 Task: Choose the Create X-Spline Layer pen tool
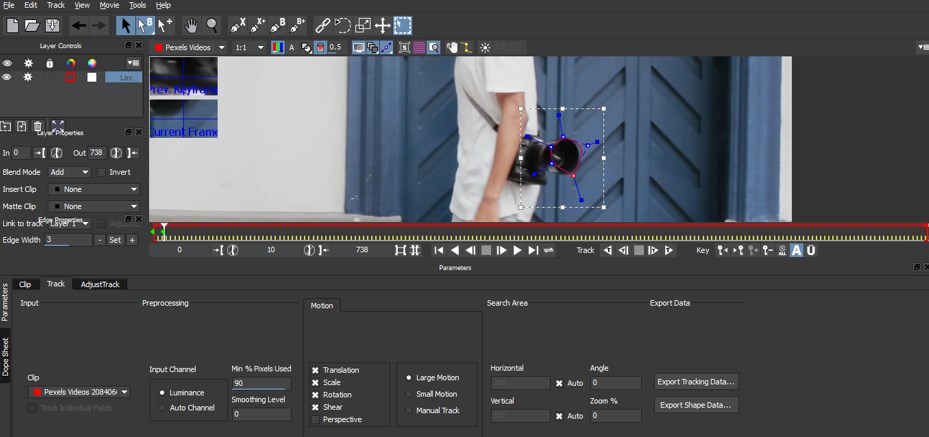[238, 25]
